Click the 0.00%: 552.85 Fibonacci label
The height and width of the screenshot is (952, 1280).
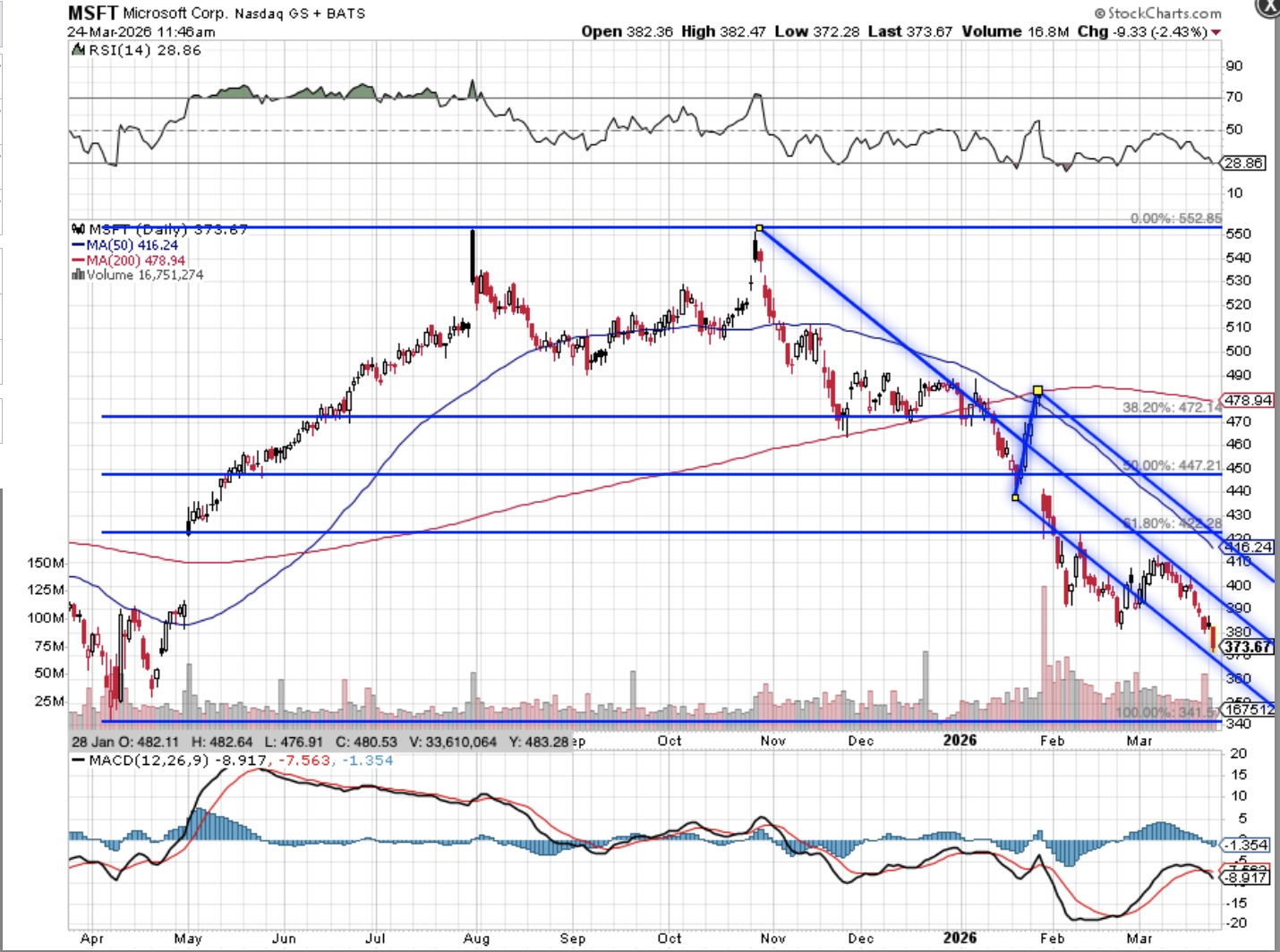[1175, 218]
